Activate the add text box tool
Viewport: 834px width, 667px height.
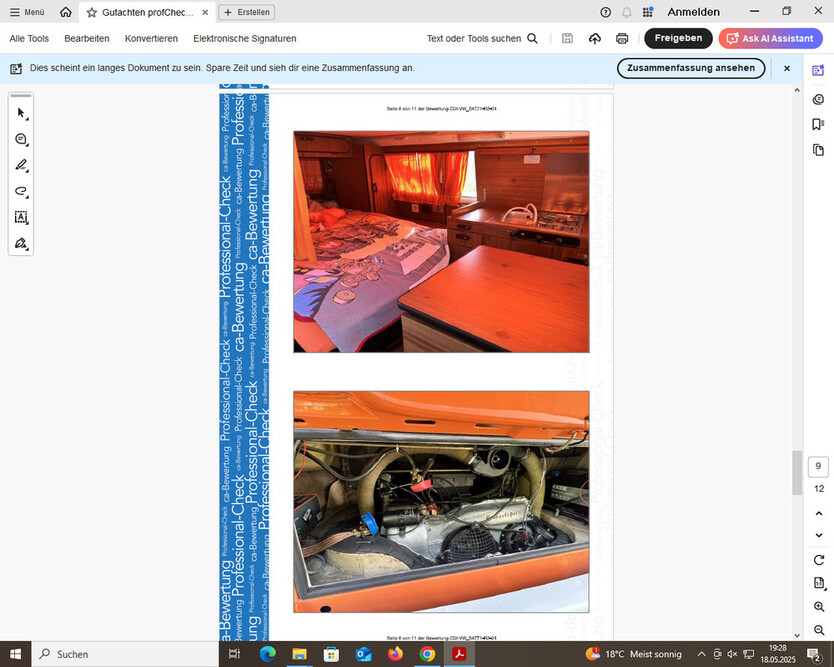(x=21, y=217)
